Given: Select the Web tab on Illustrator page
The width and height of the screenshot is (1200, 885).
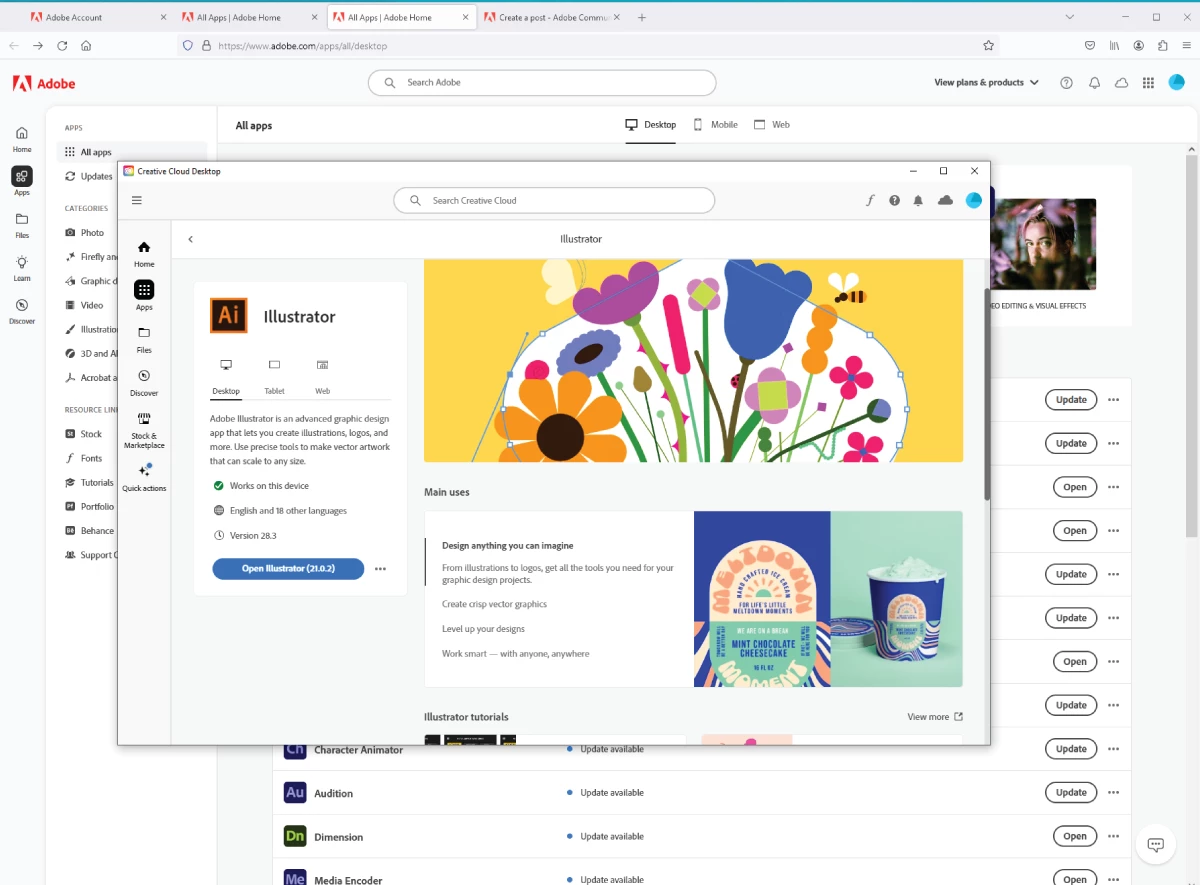Looking at the screenshot, I should point(322,377).
